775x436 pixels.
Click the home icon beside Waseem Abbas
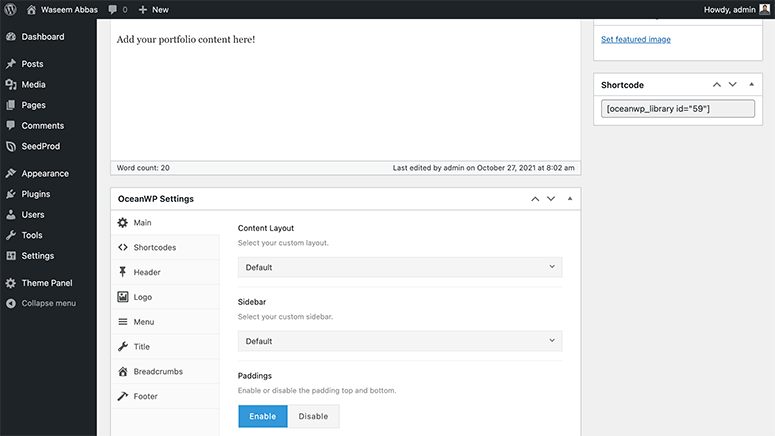click(x=31, y=9)
